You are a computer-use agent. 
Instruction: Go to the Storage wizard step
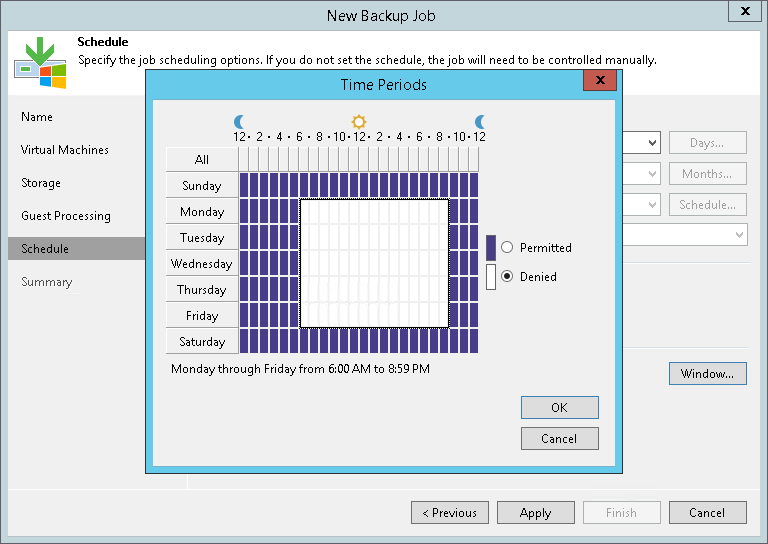tap(41, 183)
